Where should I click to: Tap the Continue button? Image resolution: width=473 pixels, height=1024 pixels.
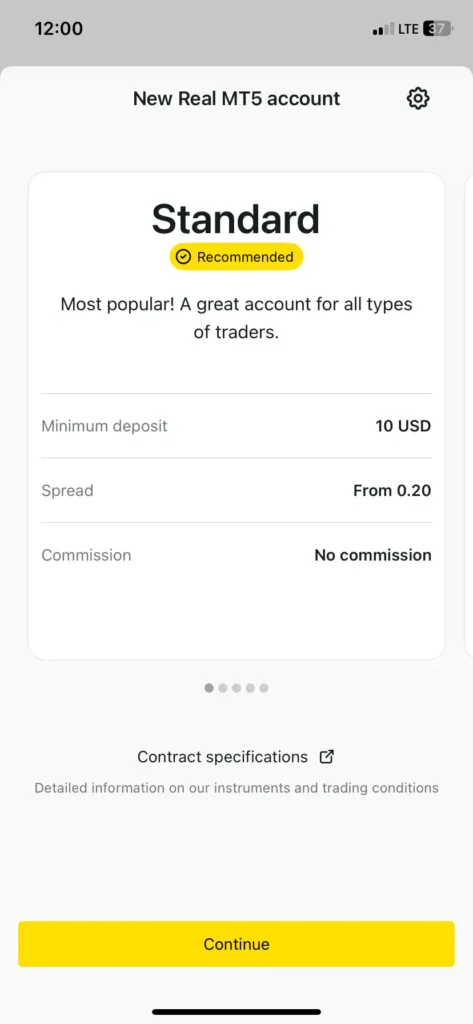coord(236,944)
